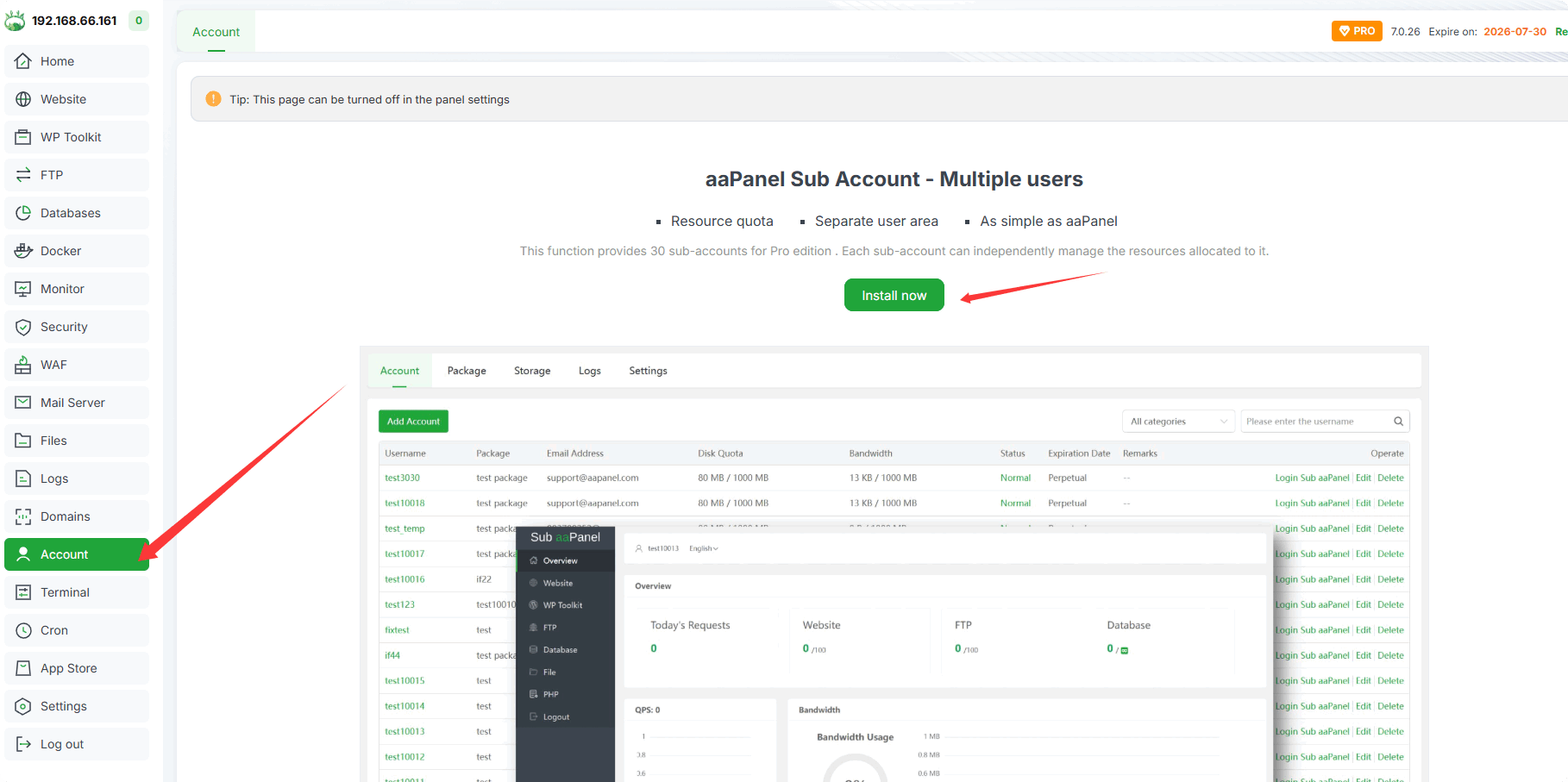Viewport: 1568px width, 782px height.
Task: Click the Log out exit icon
Action: pos(23,744)
